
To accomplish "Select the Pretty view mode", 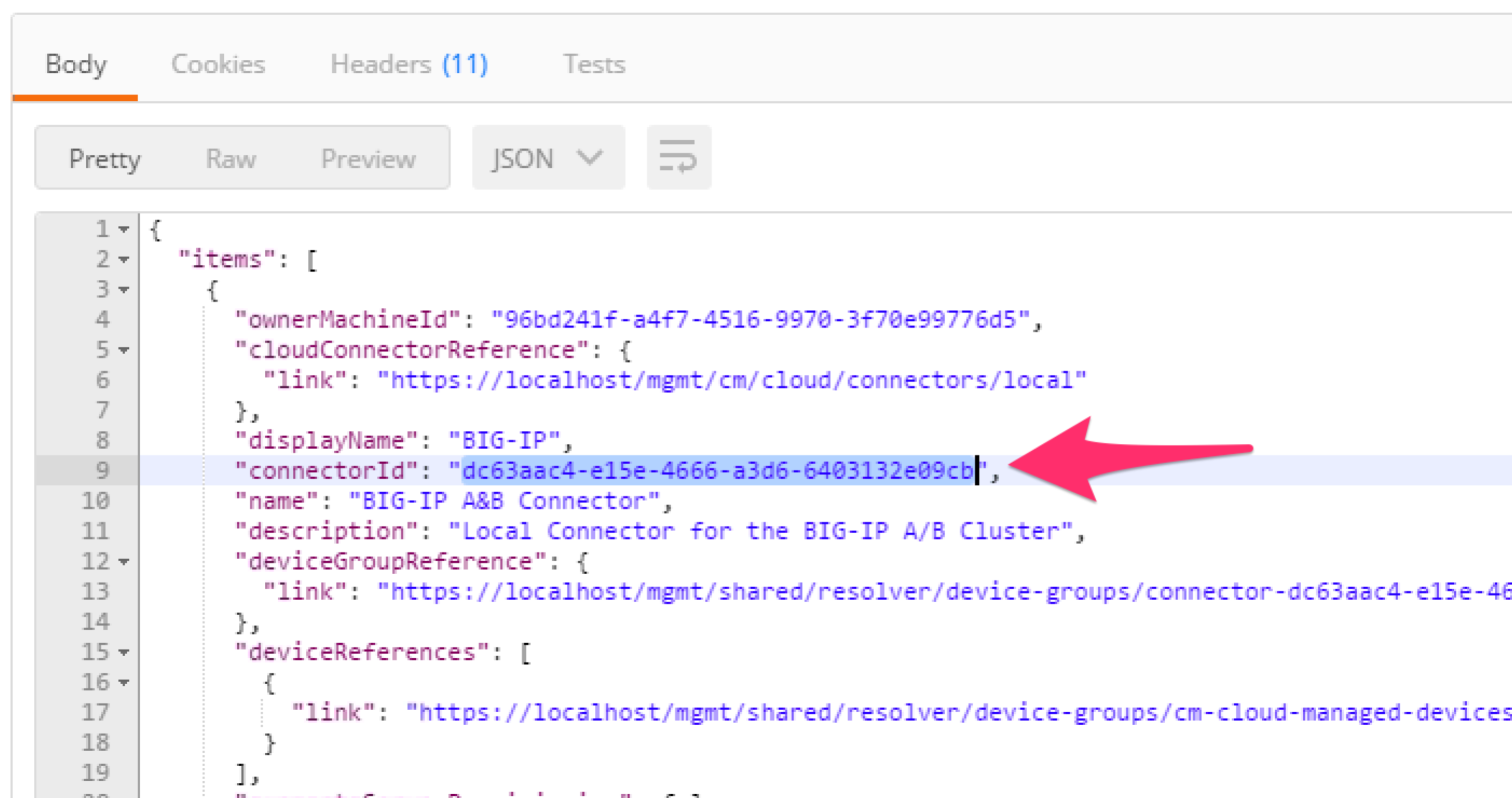I will (x=105, y=159).
